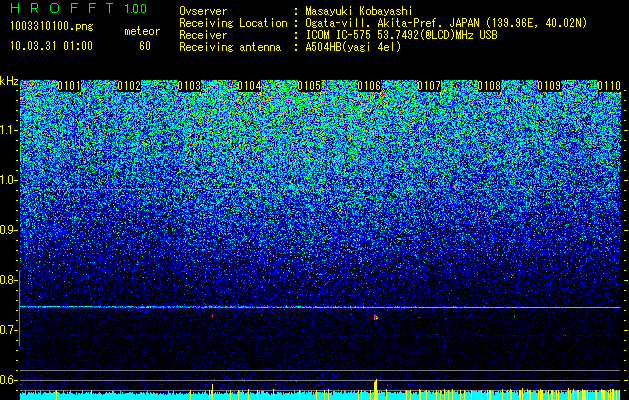Image resolution: width=629 pixels, height=400 pixels.
Task: Click the 'meteor' count label
Action: 142,31
